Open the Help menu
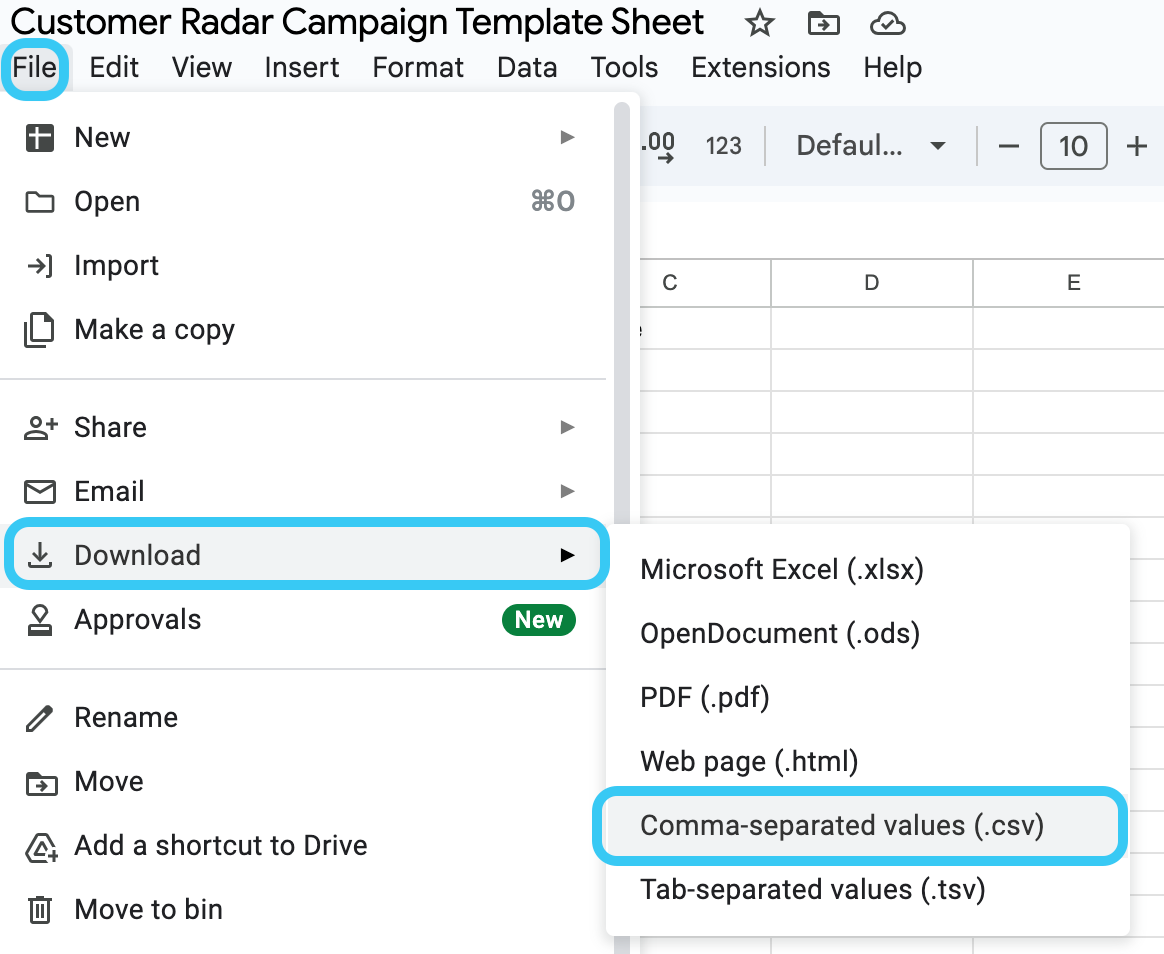1164x954 pixels. [892, 68]
